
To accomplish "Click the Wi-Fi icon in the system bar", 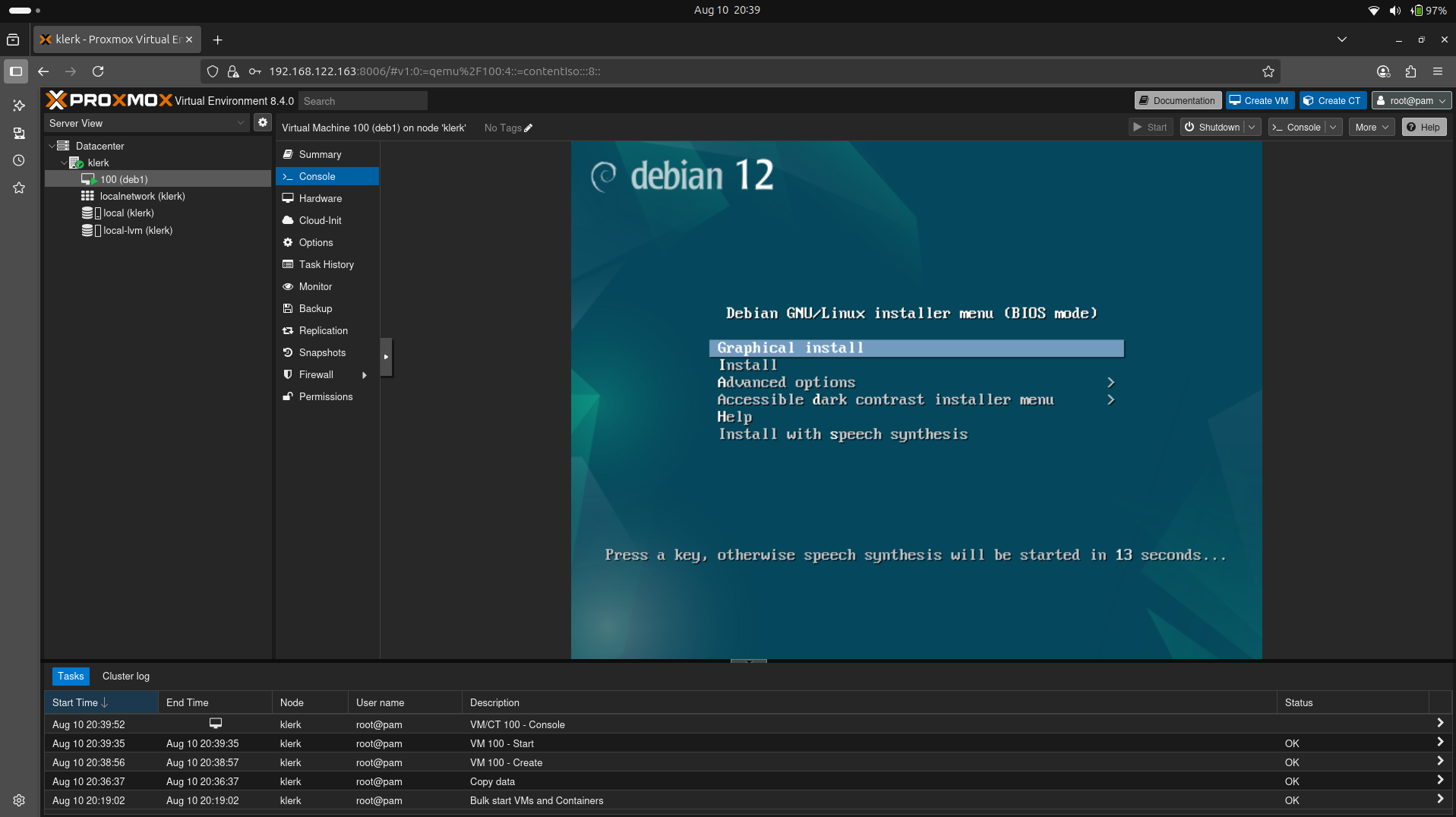I will tap(1374, 10).
